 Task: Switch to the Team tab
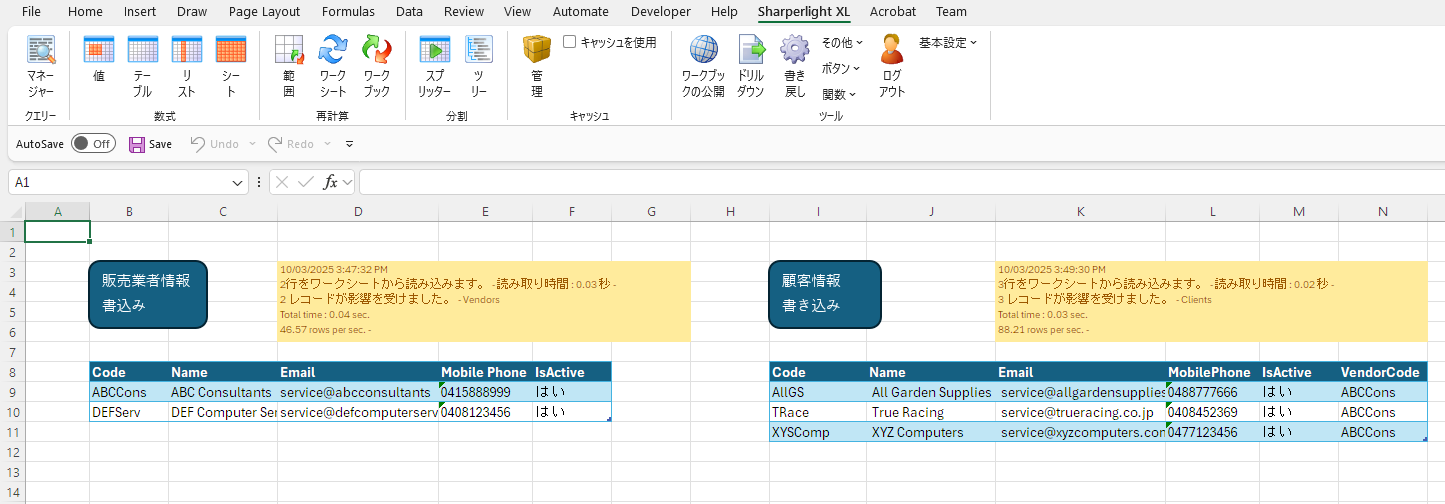[951, 12]
